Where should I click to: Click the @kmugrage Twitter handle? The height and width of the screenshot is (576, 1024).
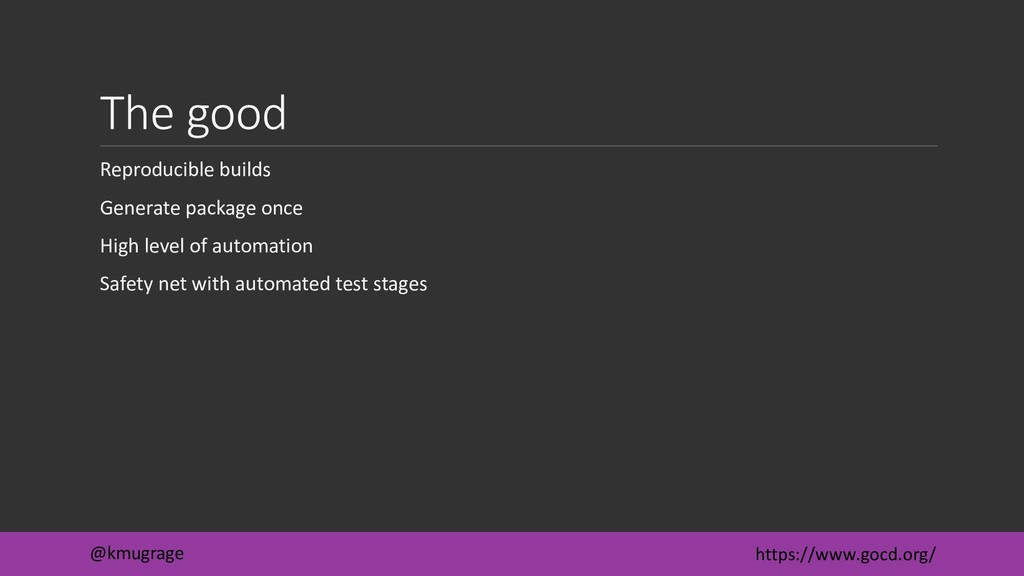pyautogui.click(x=136, y=554)
